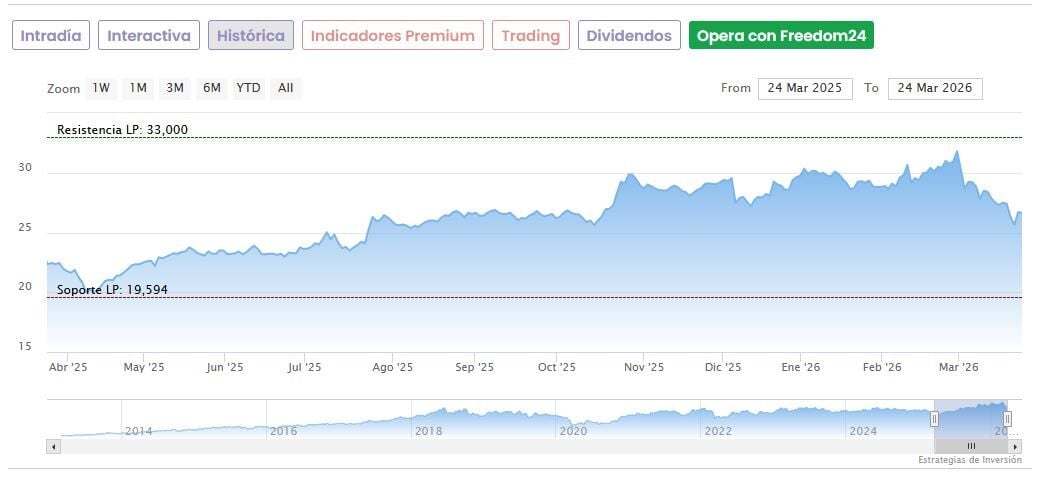Open Indicadores Premium tab

(392, 36)
